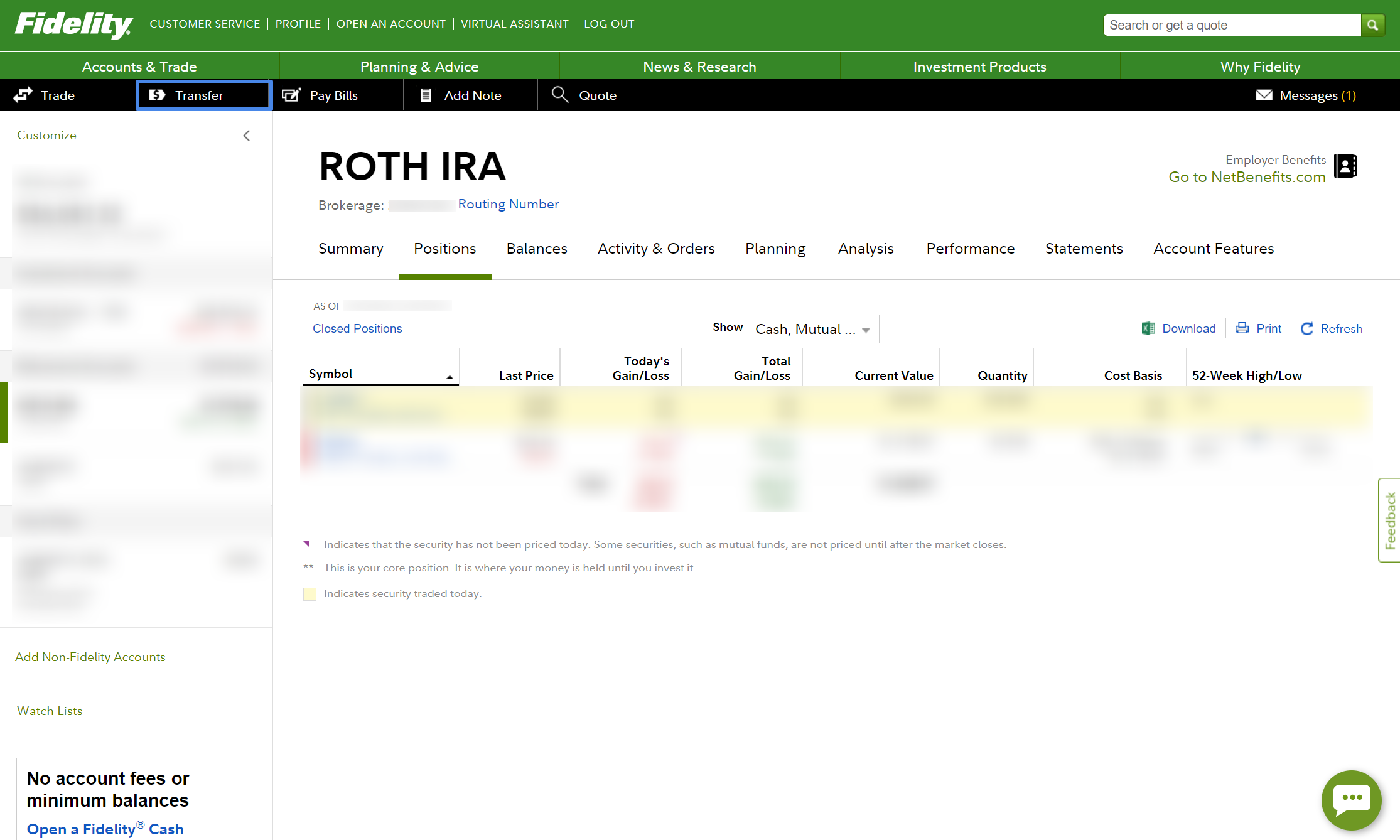Click the Transfer dollar icon

coord(157,95)
